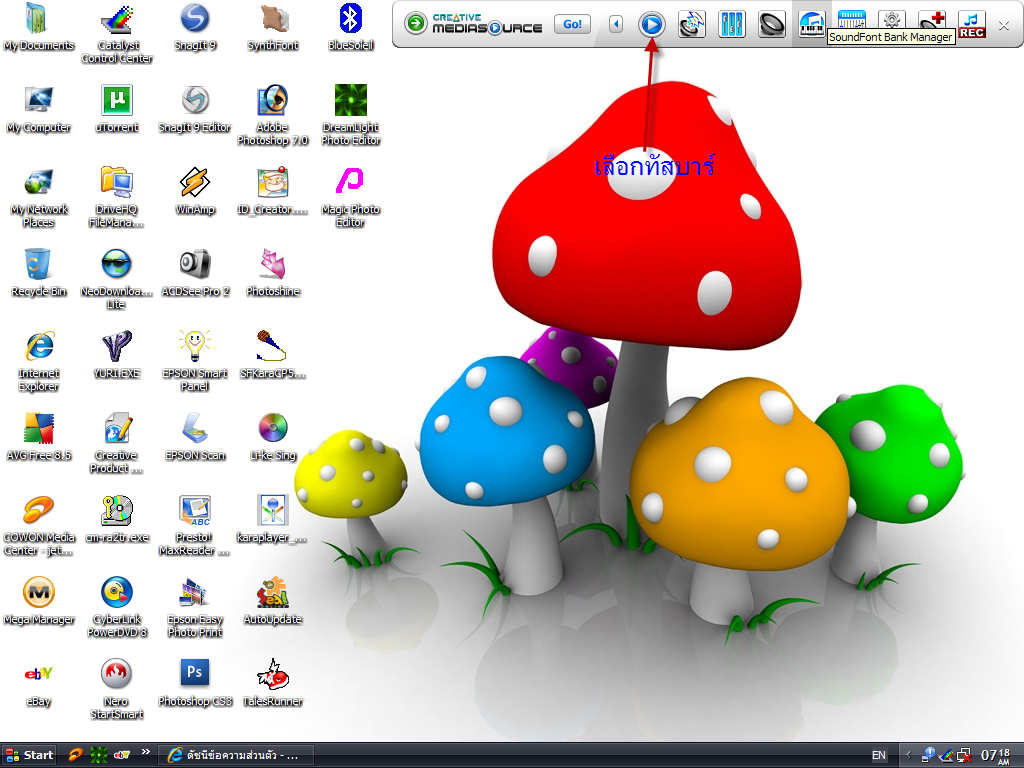
Task: Open SynthFont desktop shortcut
Action: tap(272, 27)
